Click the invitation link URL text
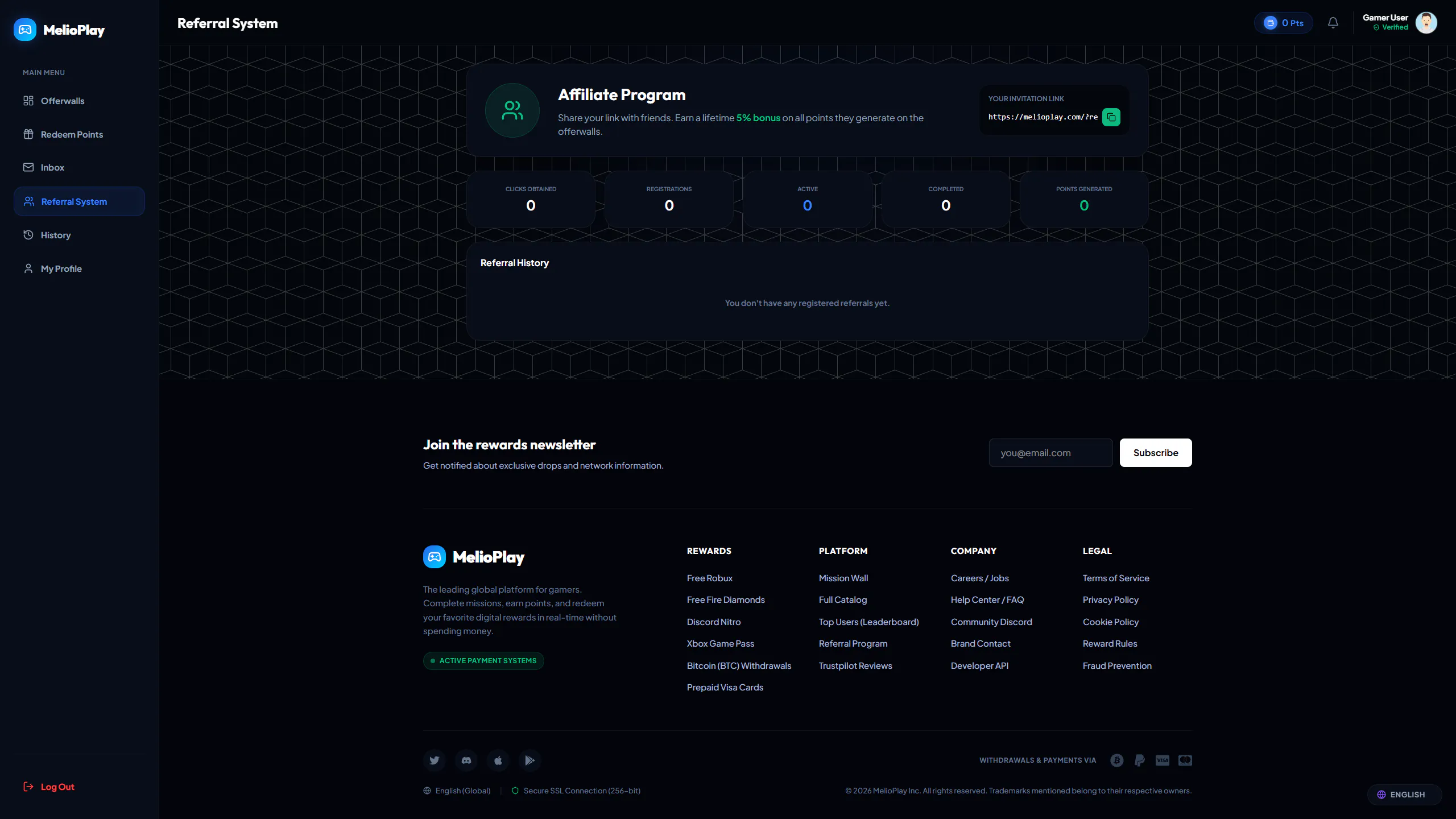The image size is (1456, 819). pos(1043,117)
